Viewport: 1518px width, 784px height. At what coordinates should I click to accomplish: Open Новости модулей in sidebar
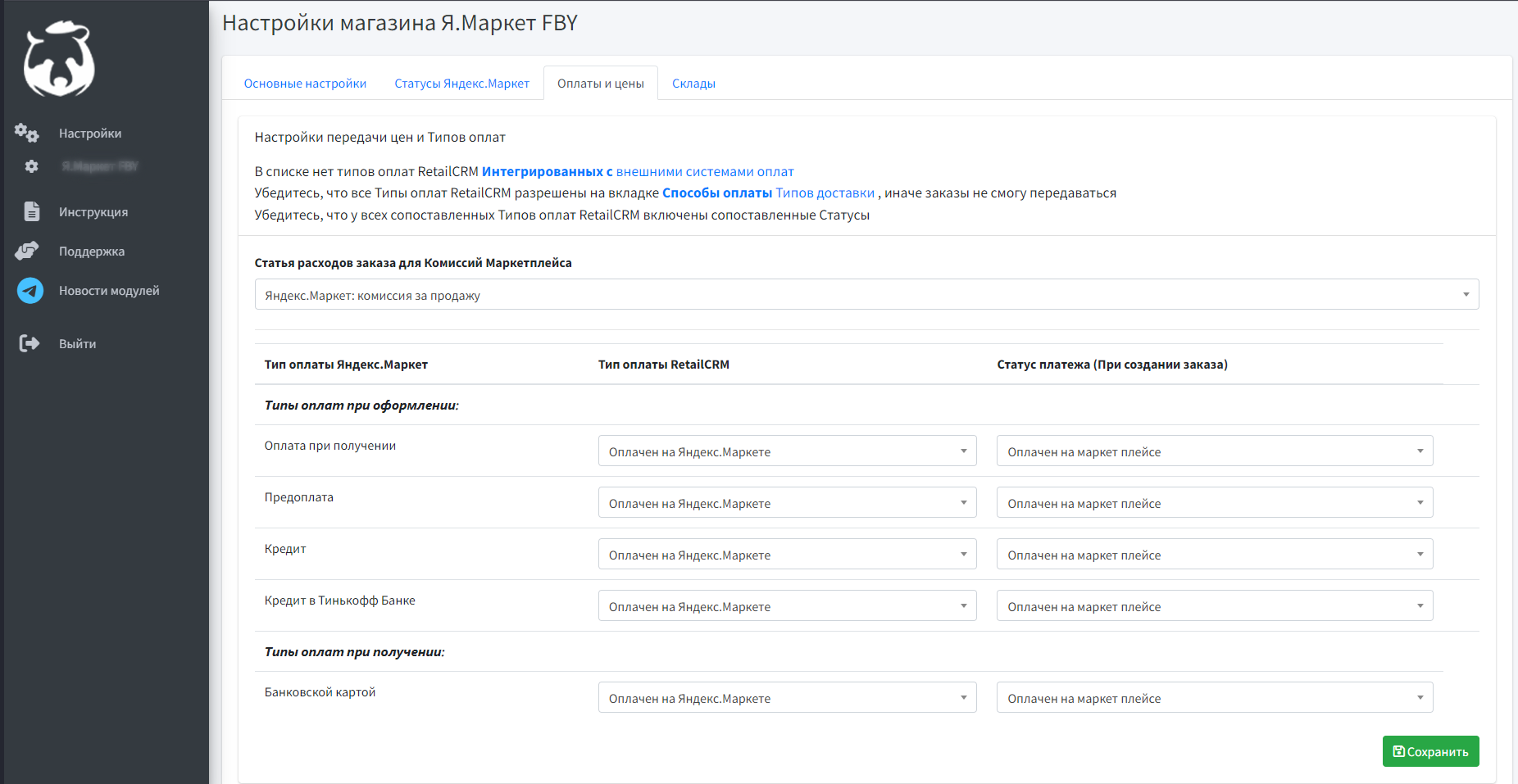pos(109,291)
